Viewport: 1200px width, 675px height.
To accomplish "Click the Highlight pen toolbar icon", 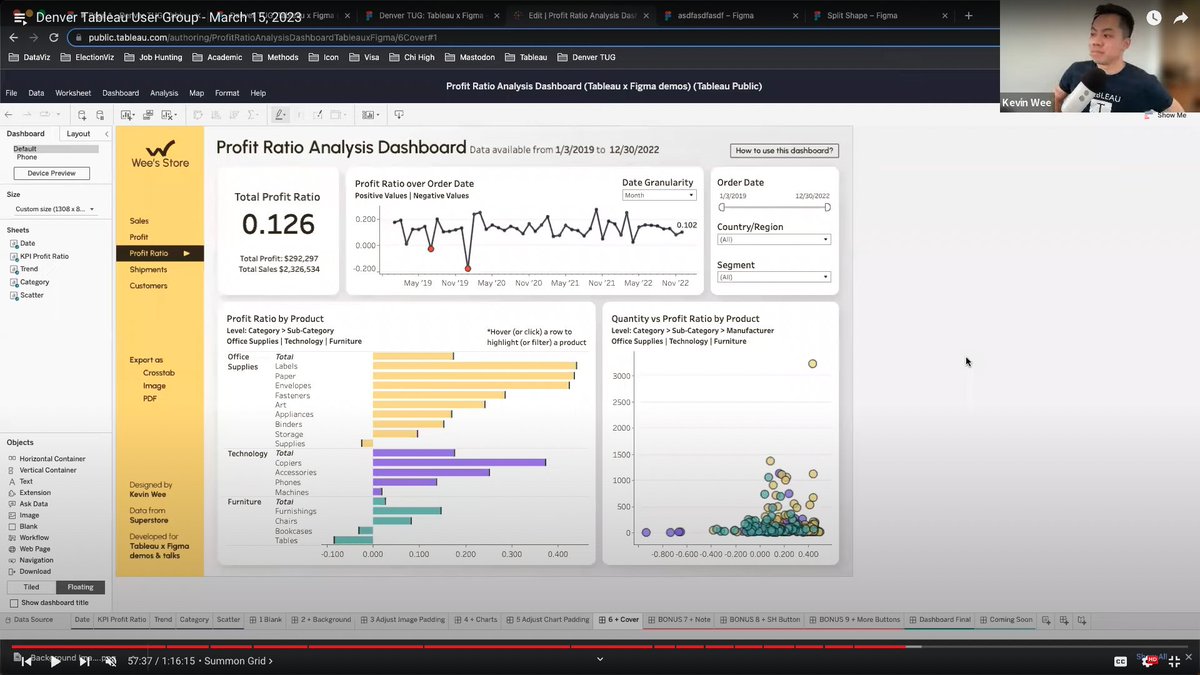I will click(x=280, y=115).
